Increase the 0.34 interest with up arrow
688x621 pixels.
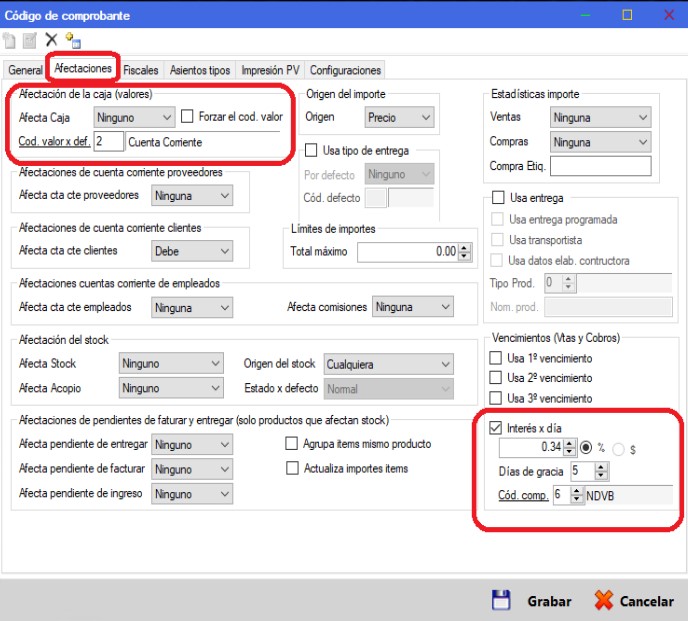(x=569, y=443)
